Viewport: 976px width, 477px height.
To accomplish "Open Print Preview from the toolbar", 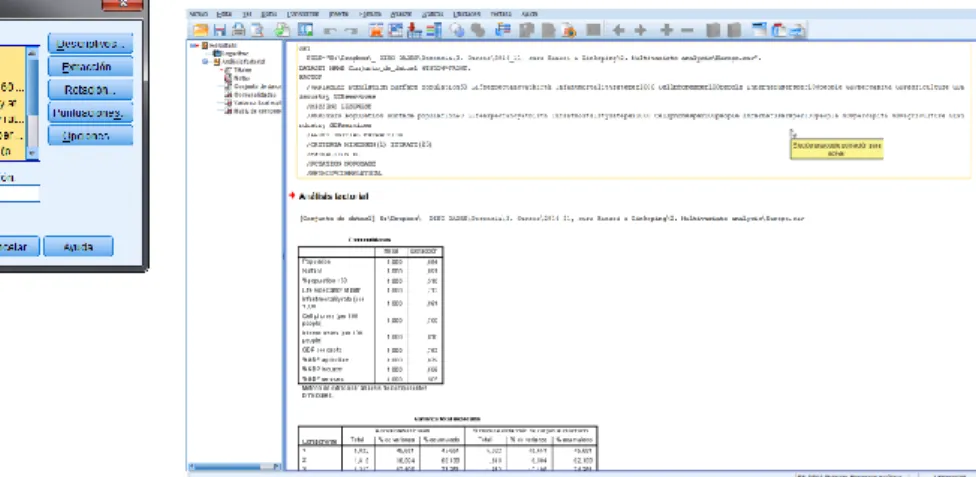I will 257,30.
